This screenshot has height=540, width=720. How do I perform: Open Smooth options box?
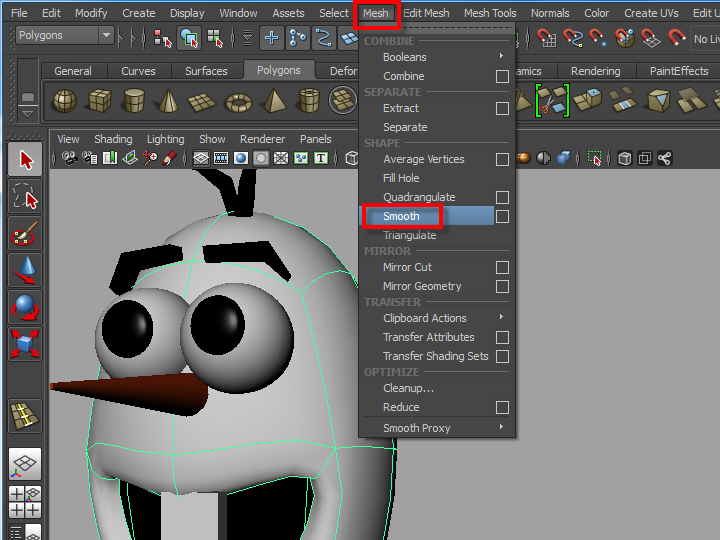502,216
